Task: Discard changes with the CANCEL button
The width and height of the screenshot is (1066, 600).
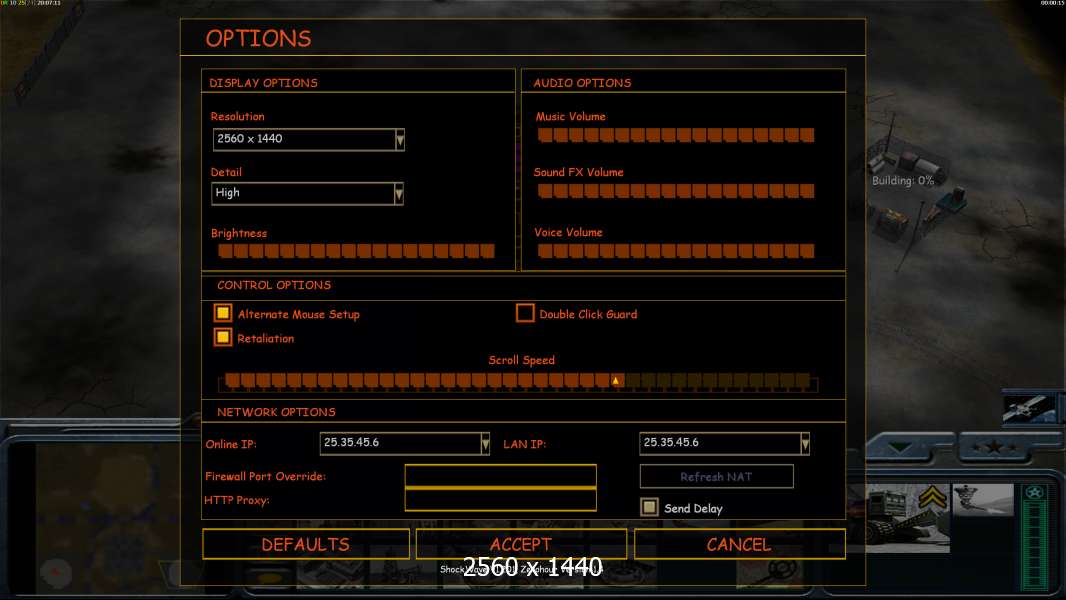Action: click(740, 544)
